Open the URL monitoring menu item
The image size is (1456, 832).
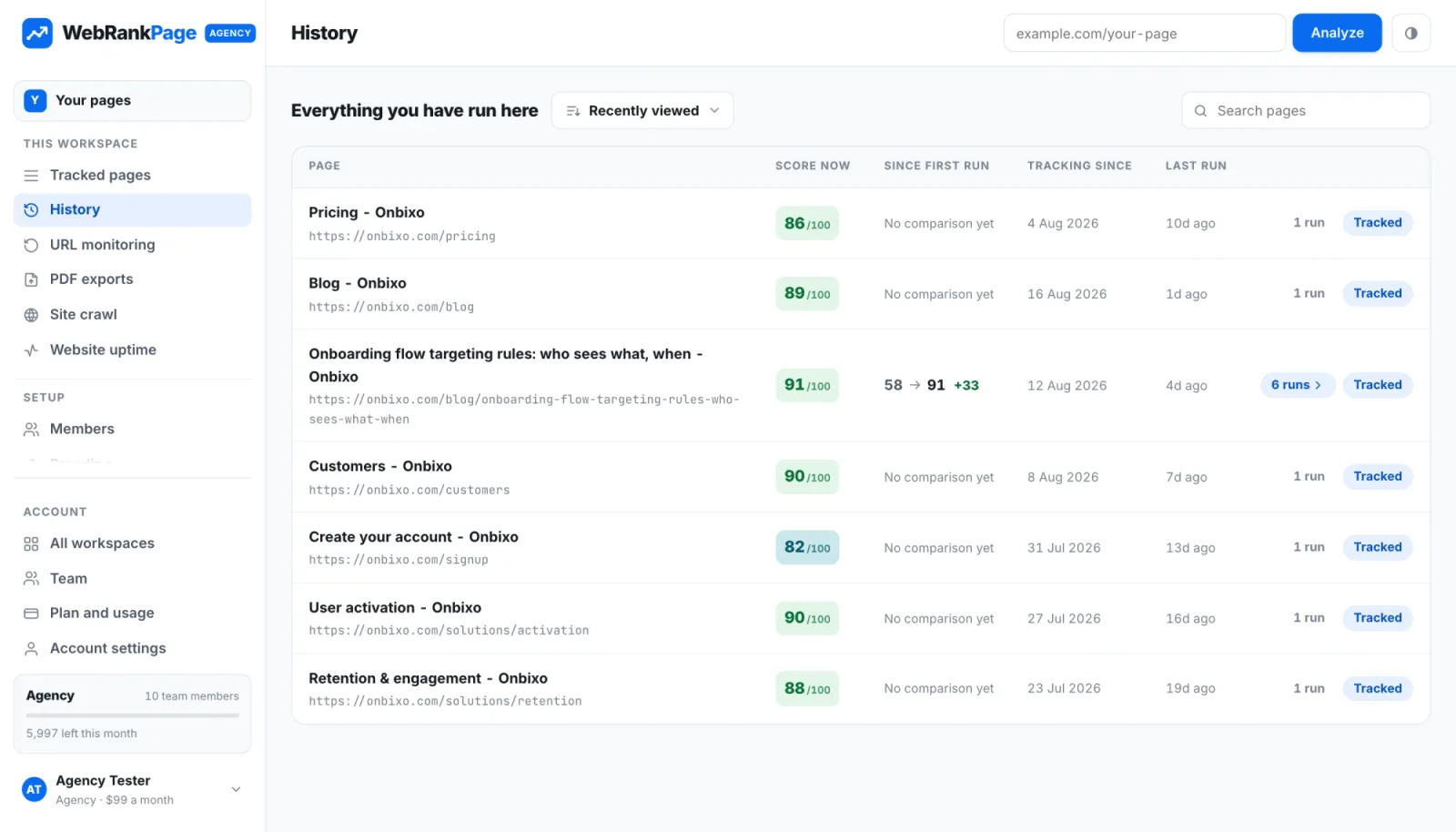pos(132,245)
